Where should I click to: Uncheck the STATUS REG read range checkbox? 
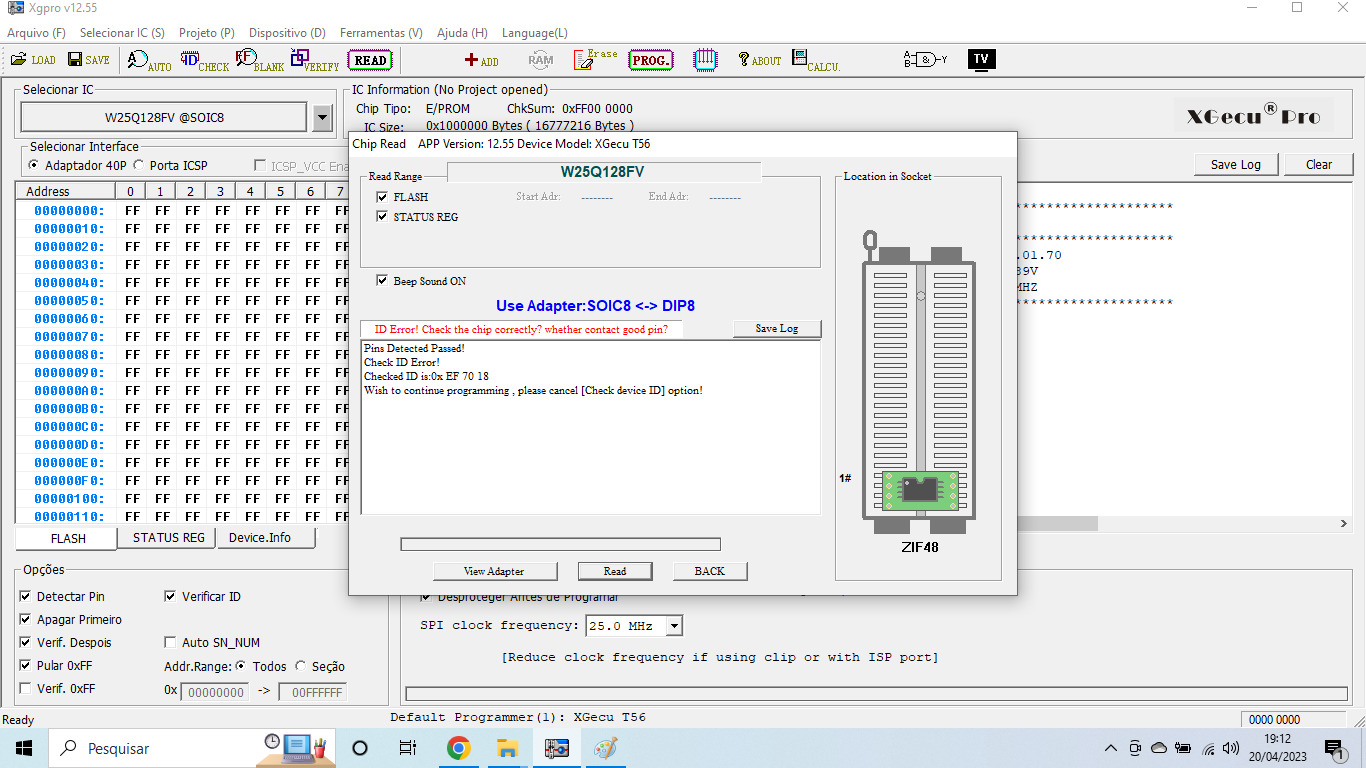coord(382,217)
